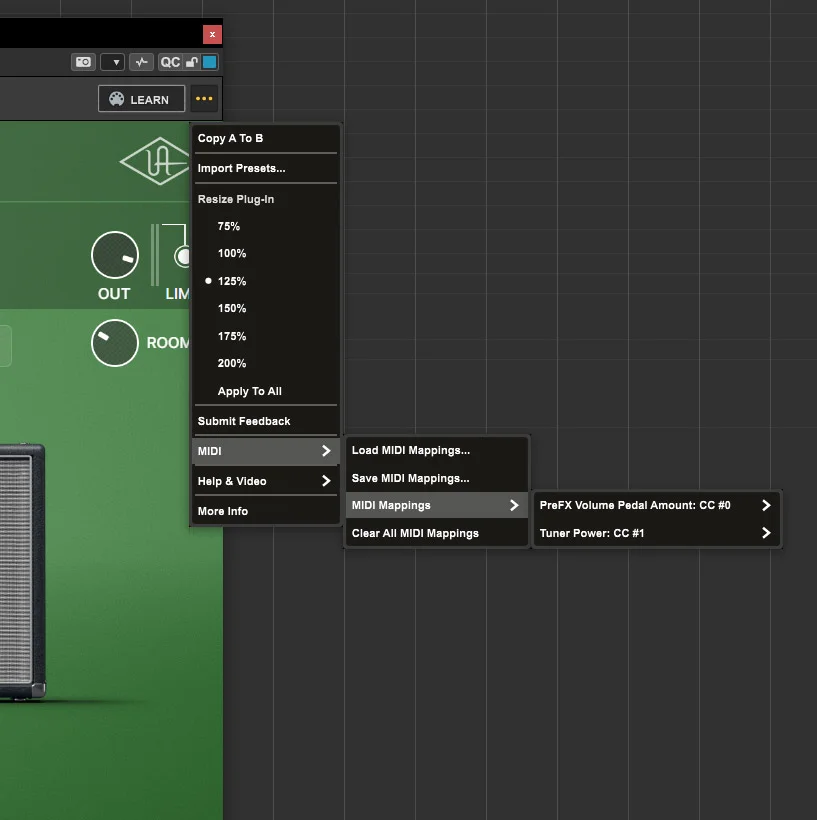Set plug-in size to 150%
Image resolution: width=817 pixels, height=820 pixels.
coord(266,309)
